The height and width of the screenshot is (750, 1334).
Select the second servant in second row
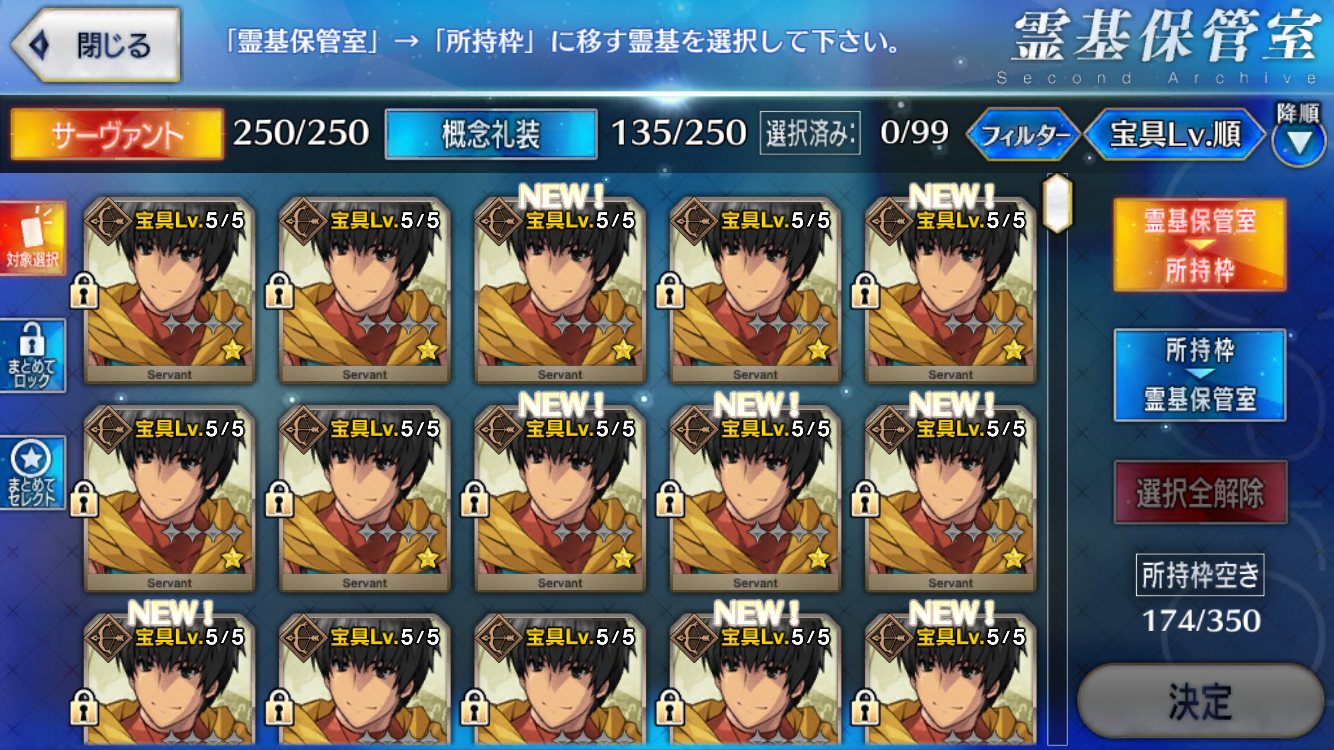point(364,498)
